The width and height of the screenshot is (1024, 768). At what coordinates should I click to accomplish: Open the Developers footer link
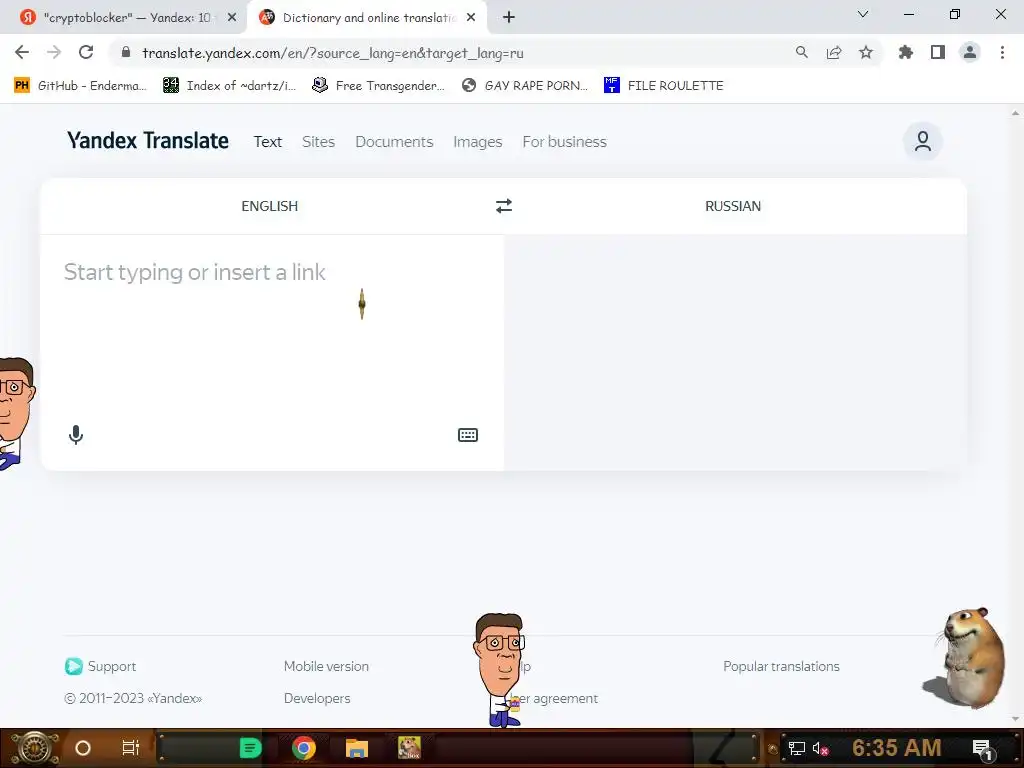tap(317, 698)
